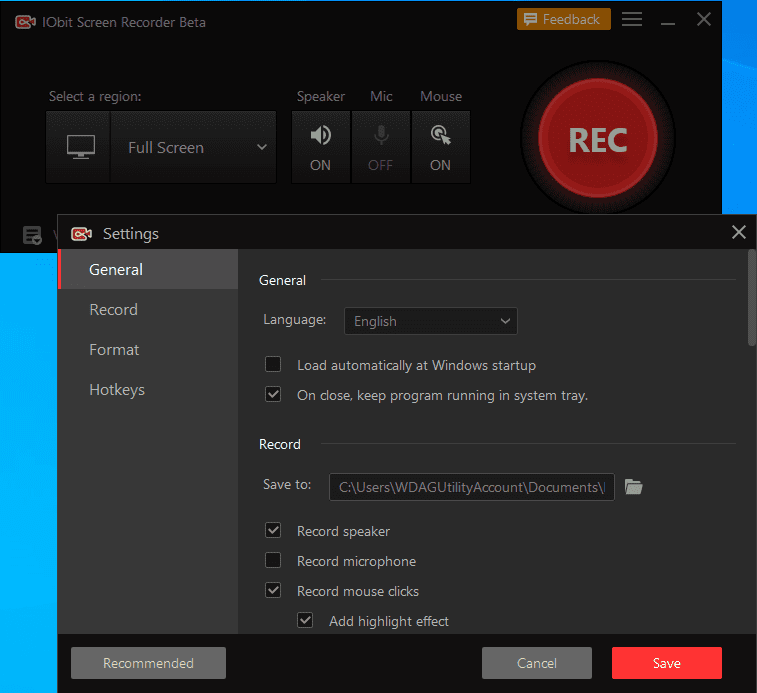The width and height of the screenshot is (757, 693).
Task: Open the Full Screen region dropdown
Action: point(194,147)
